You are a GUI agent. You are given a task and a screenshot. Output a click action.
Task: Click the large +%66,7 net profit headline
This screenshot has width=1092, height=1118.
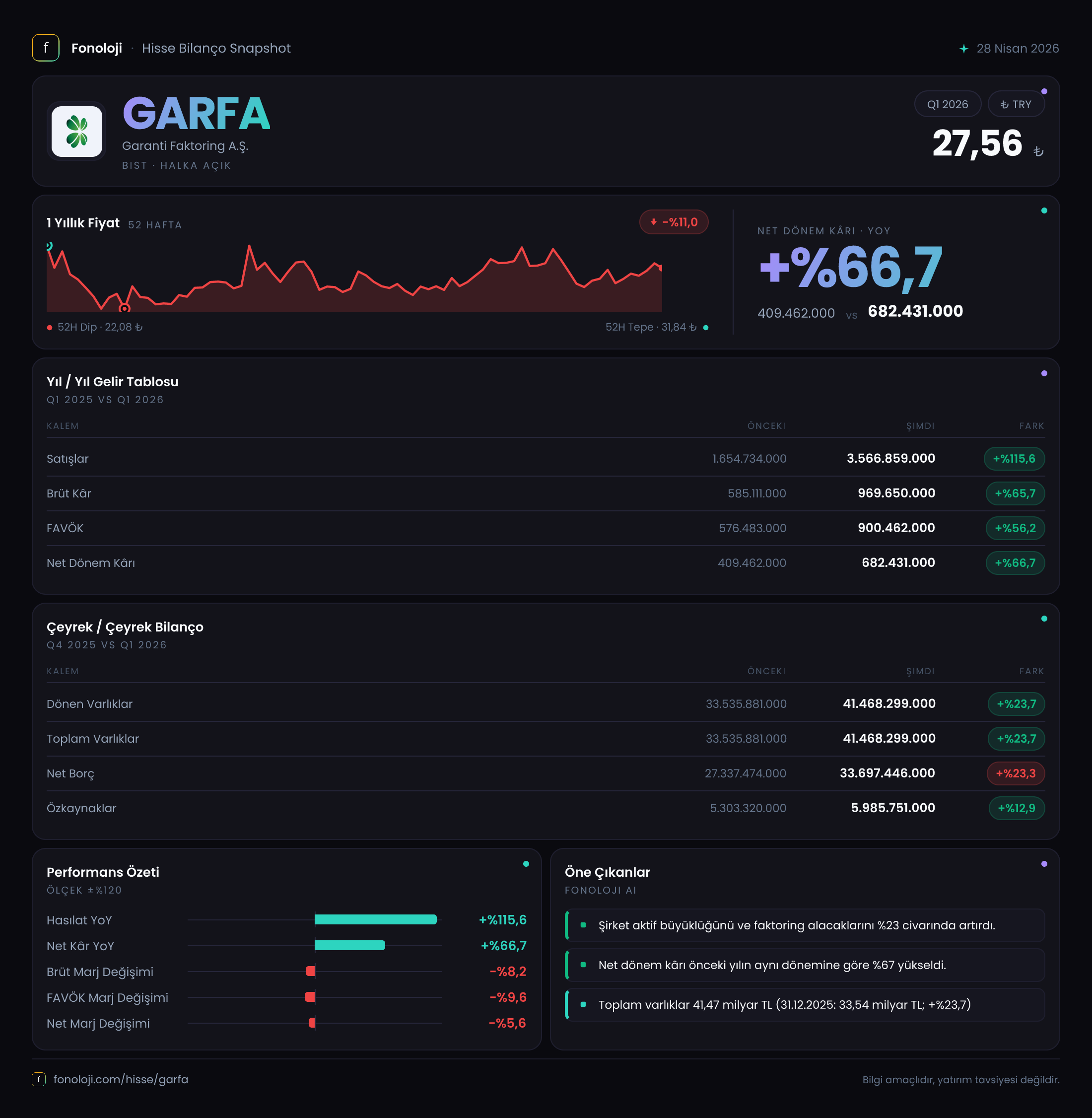(851, 268)
